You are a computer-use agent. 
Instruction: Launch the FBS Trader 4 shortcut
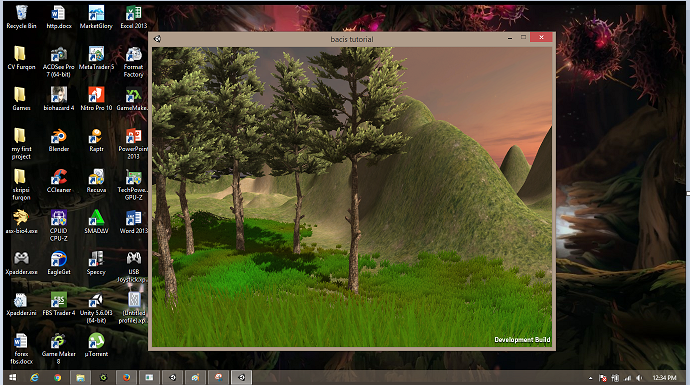pos(59,304)
